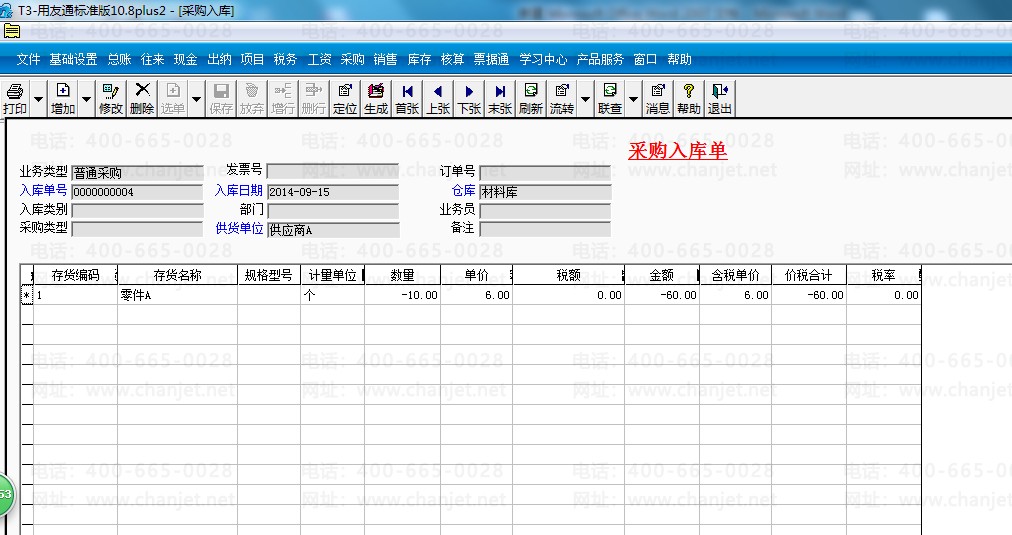Click the 供货单位 blue label
The image size is (1012, 535).
pyautogui.click(x=239, y=228)
